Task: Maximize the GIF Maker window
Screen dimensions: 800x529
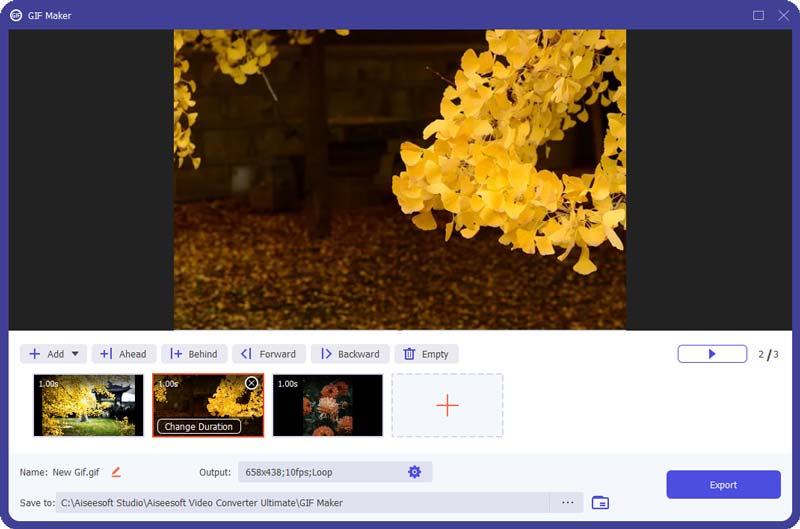Action: [758, 15]
